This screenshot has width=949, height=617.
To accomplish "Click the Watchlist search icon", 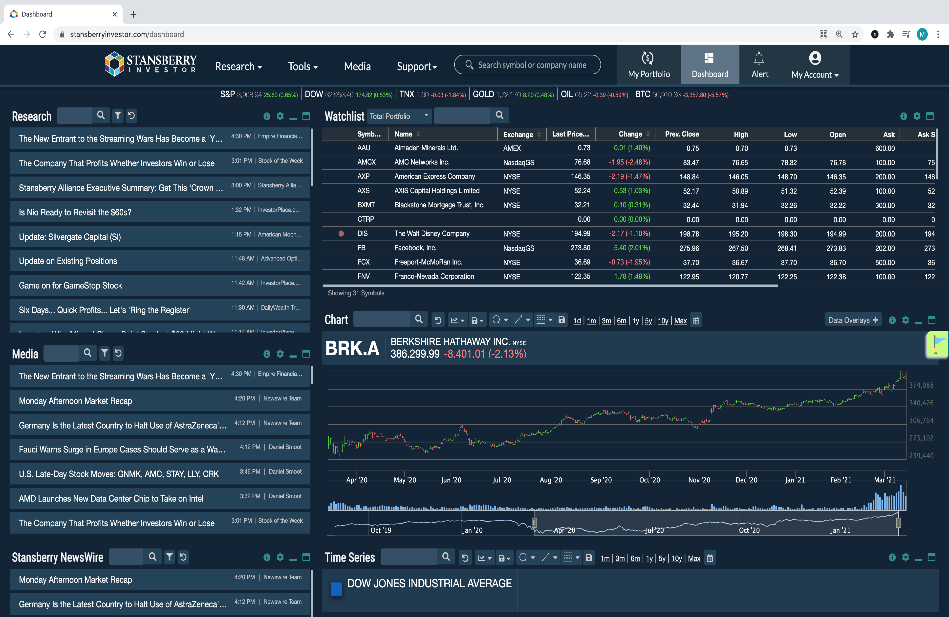I will click(499, 115).
